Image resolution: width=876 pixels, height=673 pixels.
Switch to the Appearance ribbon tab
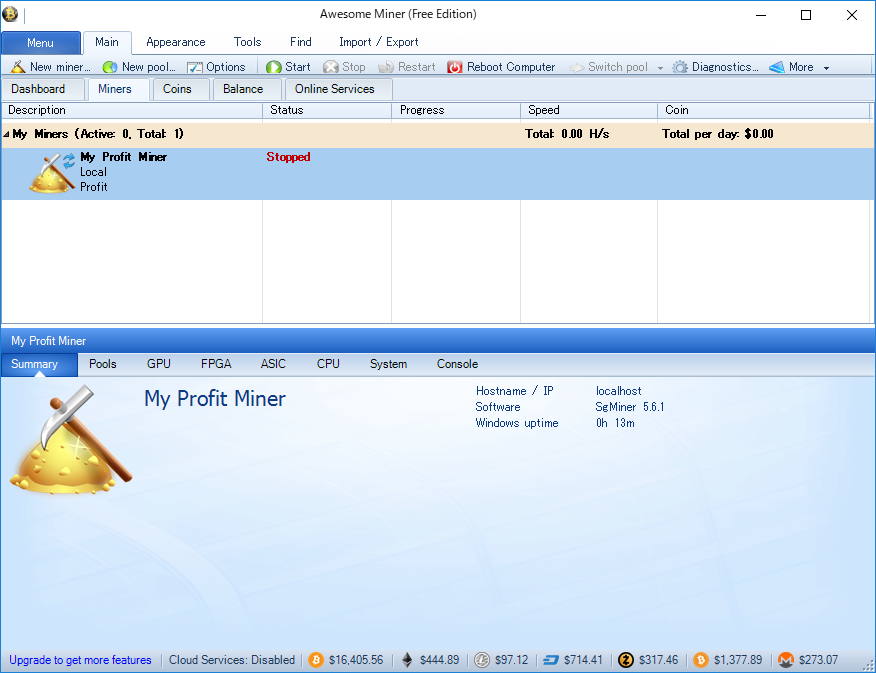(x=175, y=42)
